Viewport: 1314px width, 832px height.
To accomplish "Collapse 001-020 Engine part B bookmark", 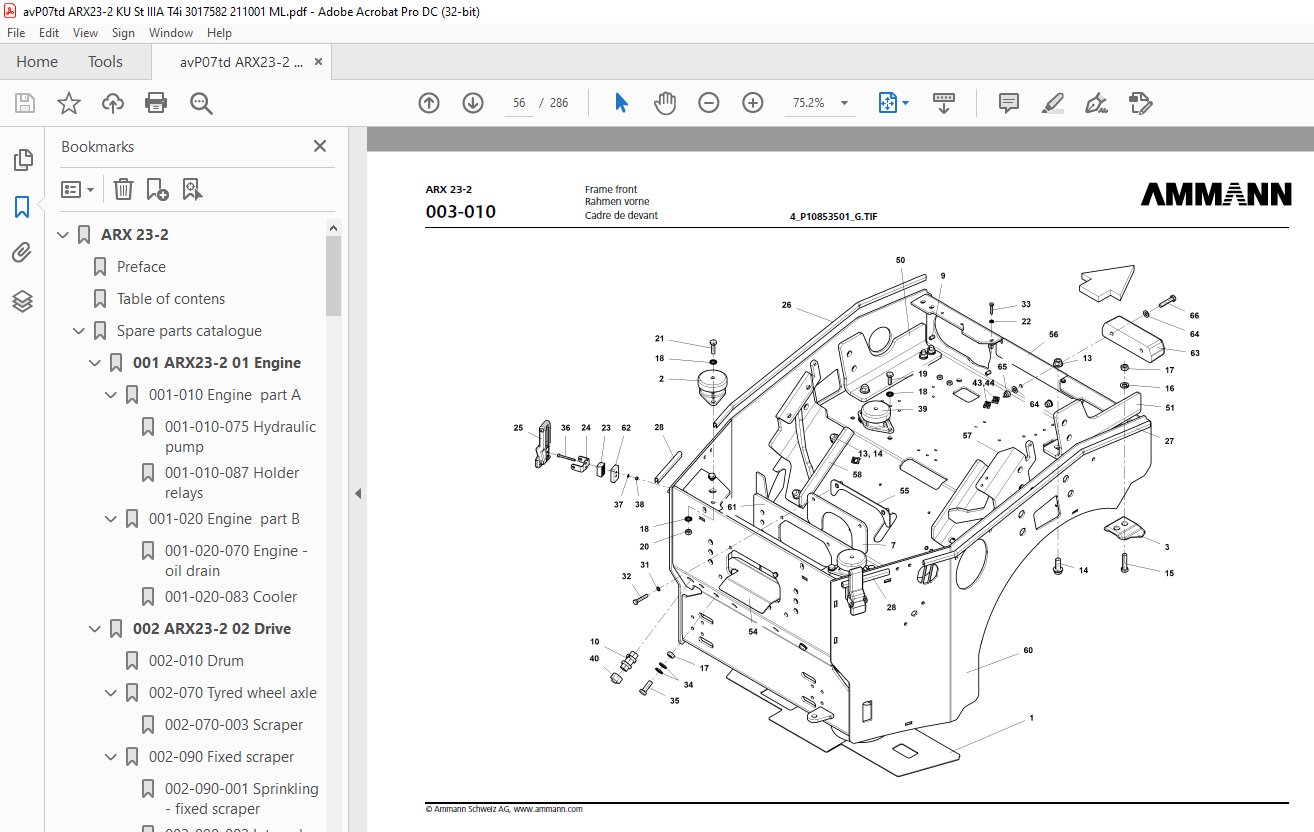I will click(111, 519).
